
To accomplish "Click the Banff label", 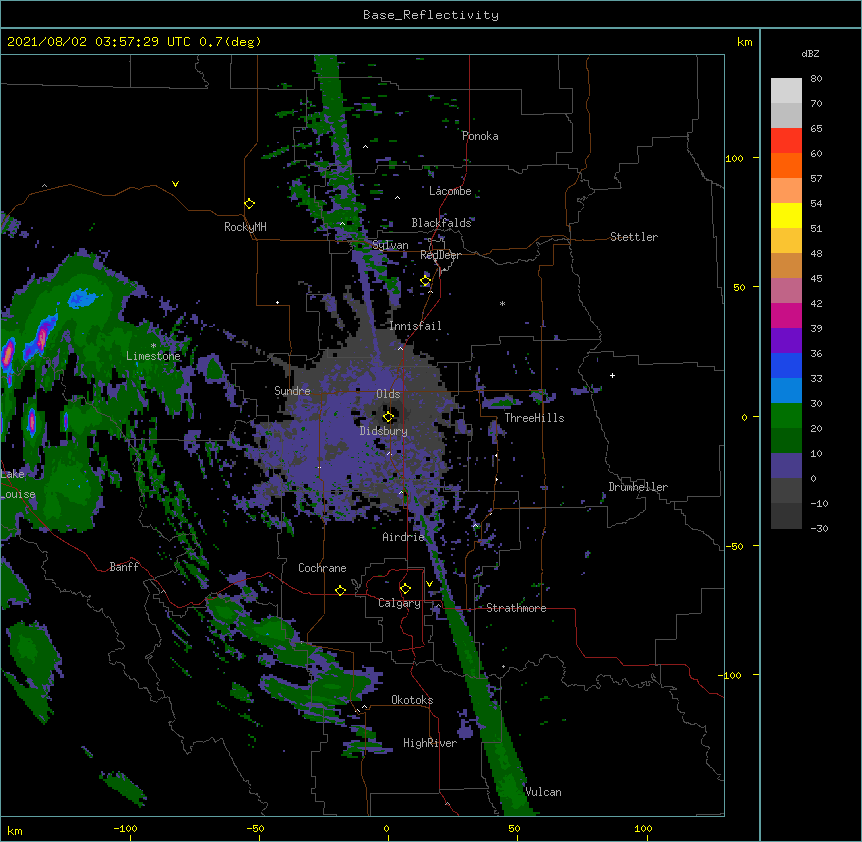I will [x=124, y=567].
